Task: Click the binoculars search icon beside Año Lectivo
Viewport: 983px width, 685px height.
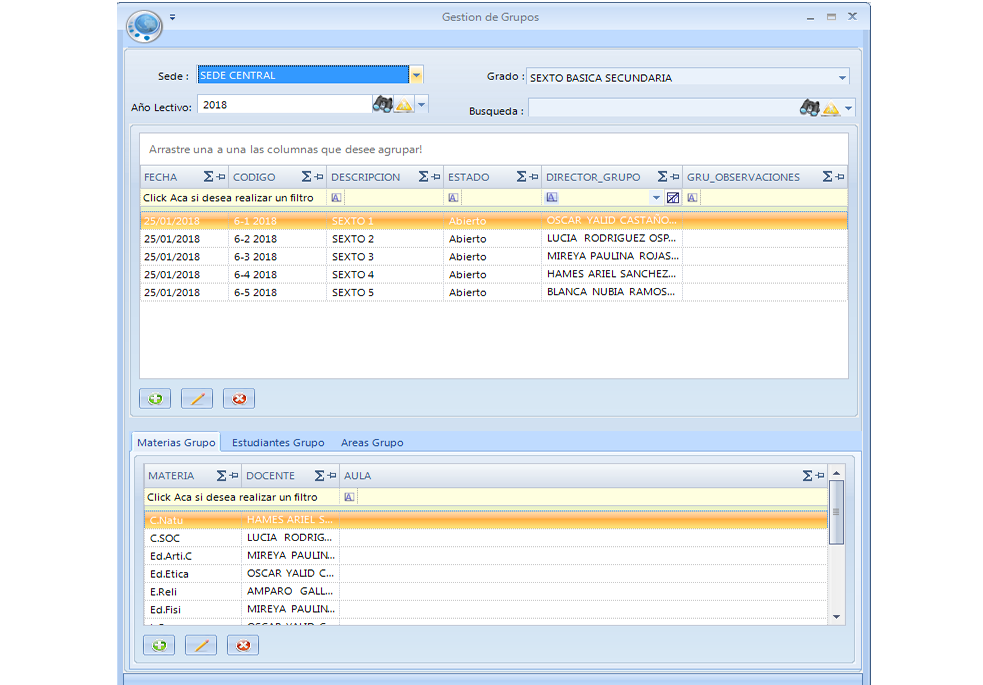Action: (382, 105)
